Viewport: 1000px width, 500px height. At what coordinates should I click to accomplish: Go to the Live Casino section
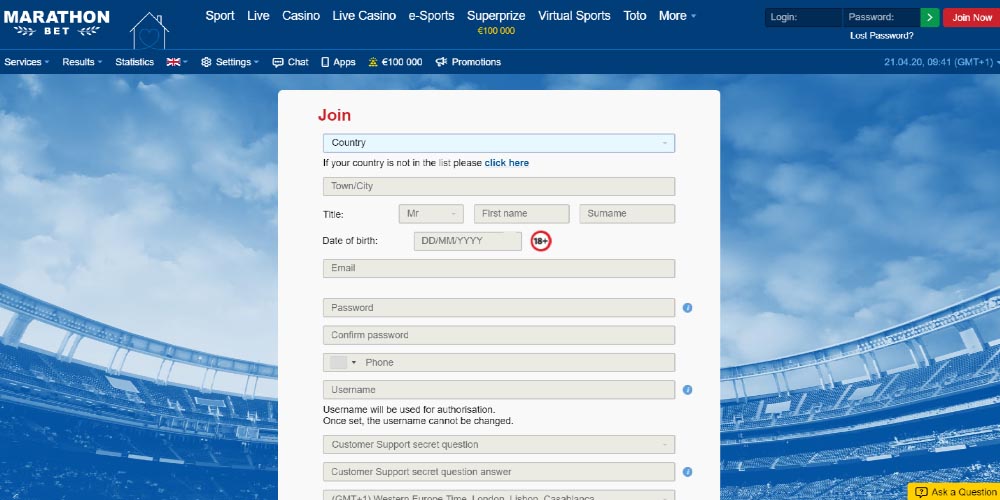coord(364,16)
